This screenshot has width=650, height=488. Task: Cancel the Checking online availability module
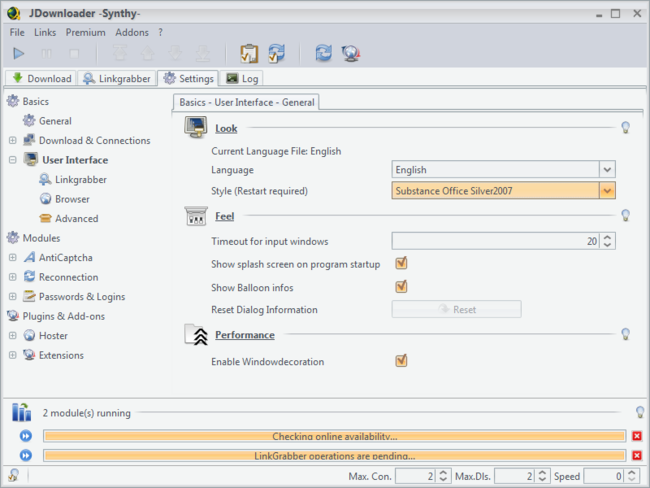[637, 436]
